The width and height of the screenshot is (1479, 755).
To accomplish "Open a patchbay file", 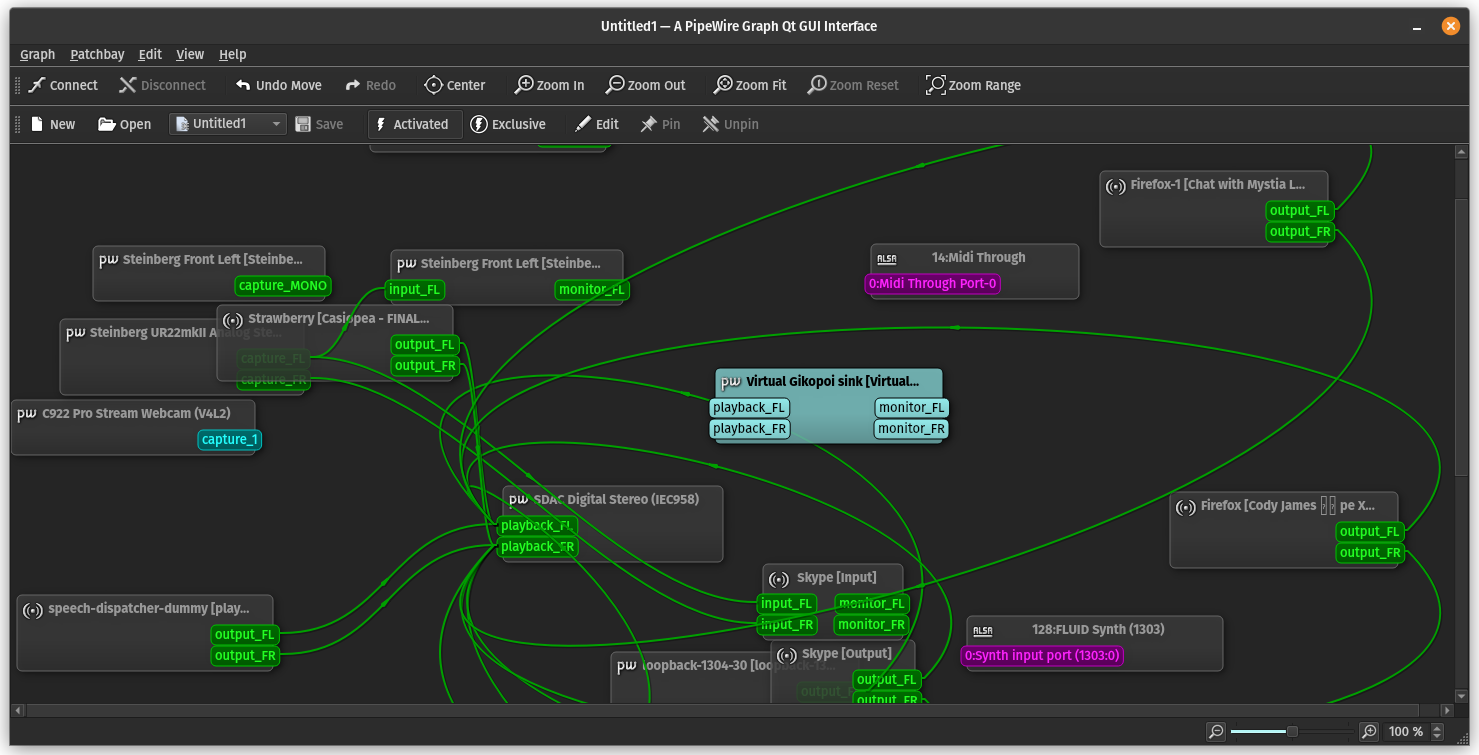I will pos(124,124).
